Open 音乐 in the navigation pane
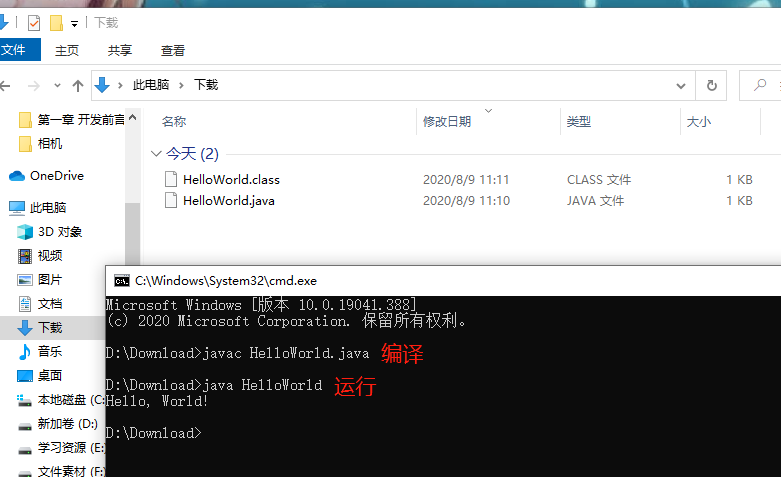This screenshot has height=477, width=781. [40, 351]
